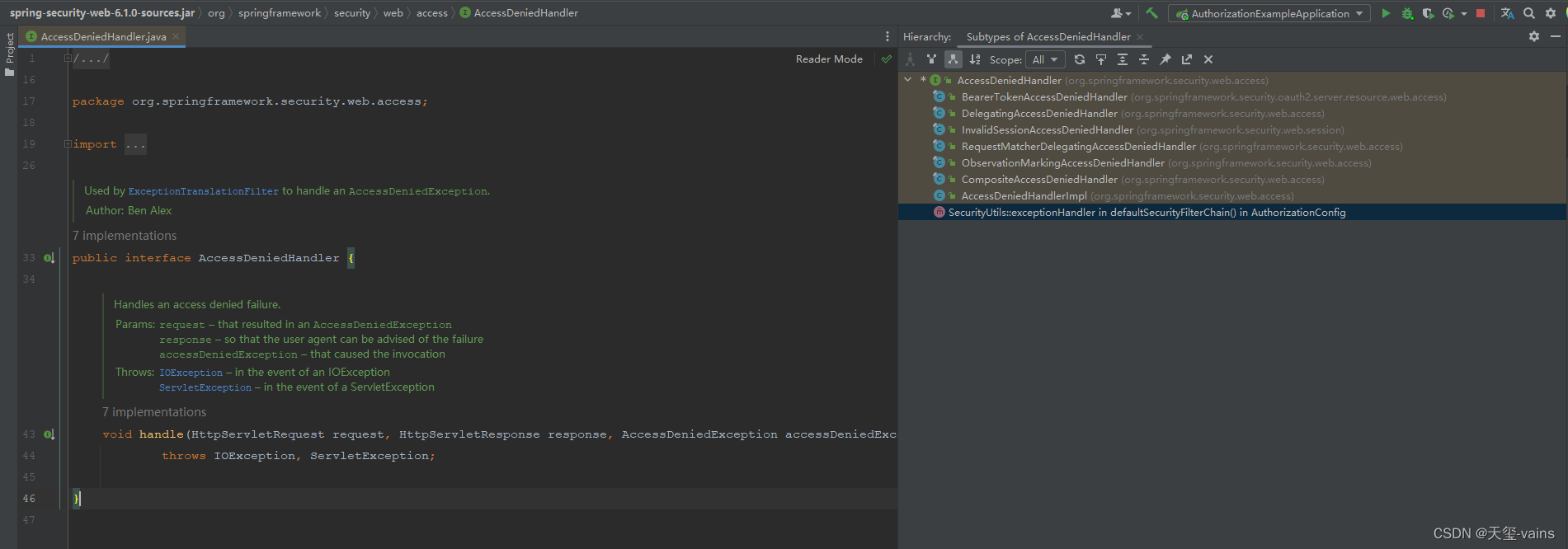Select Subtypes of AccessDeniedHandler hierarchy tab
The width and height of the screenshot is (1568, 549).
(1048, 36)
